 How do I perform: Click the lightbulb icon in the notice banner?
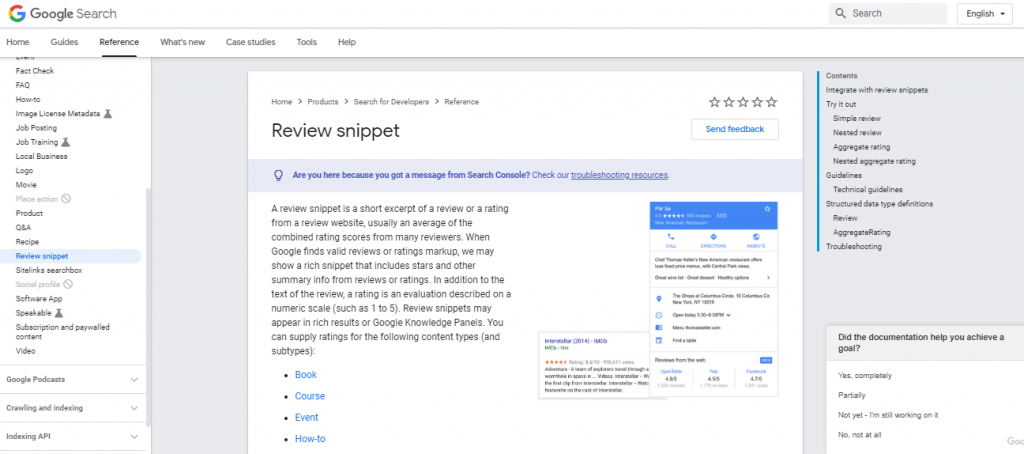tap(278, 175)
